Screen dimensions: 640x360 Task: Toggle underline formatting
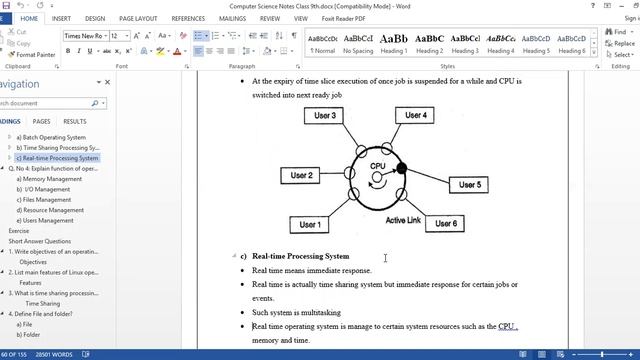[x=90, y=51]
